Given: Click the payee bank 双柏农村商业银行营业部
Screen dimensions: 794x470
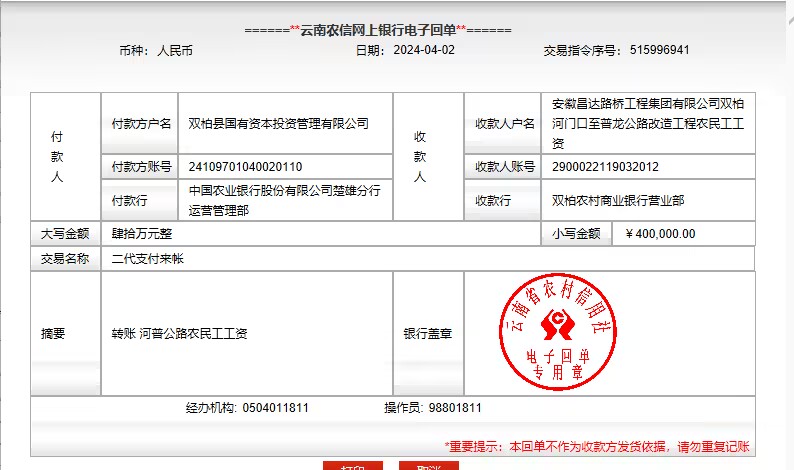Looking at the screenshot, I should point(618,201).
